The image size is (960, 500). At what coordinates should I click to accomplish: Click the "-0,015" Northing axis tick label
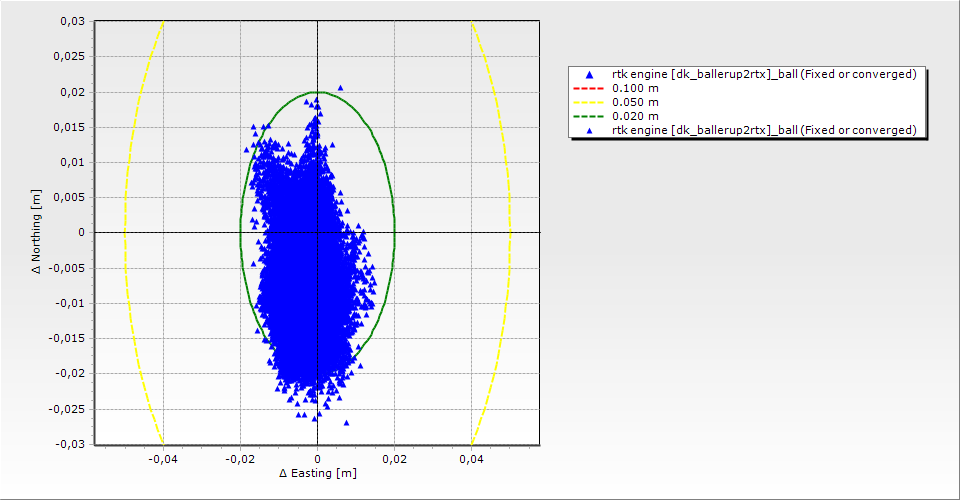coord(67,338)
